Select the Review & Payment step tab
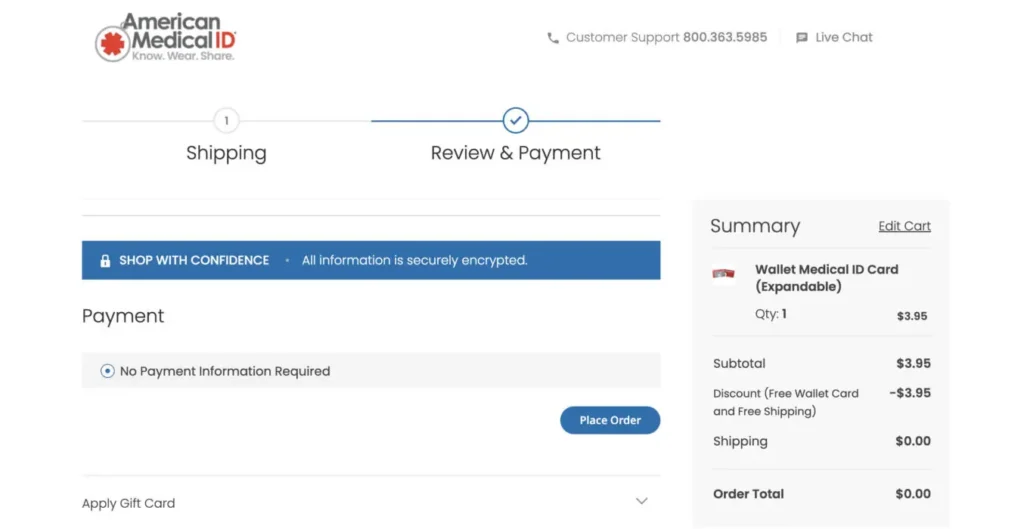The height and width of the screenshot is (529, 1024). click(x=516, y=153)
